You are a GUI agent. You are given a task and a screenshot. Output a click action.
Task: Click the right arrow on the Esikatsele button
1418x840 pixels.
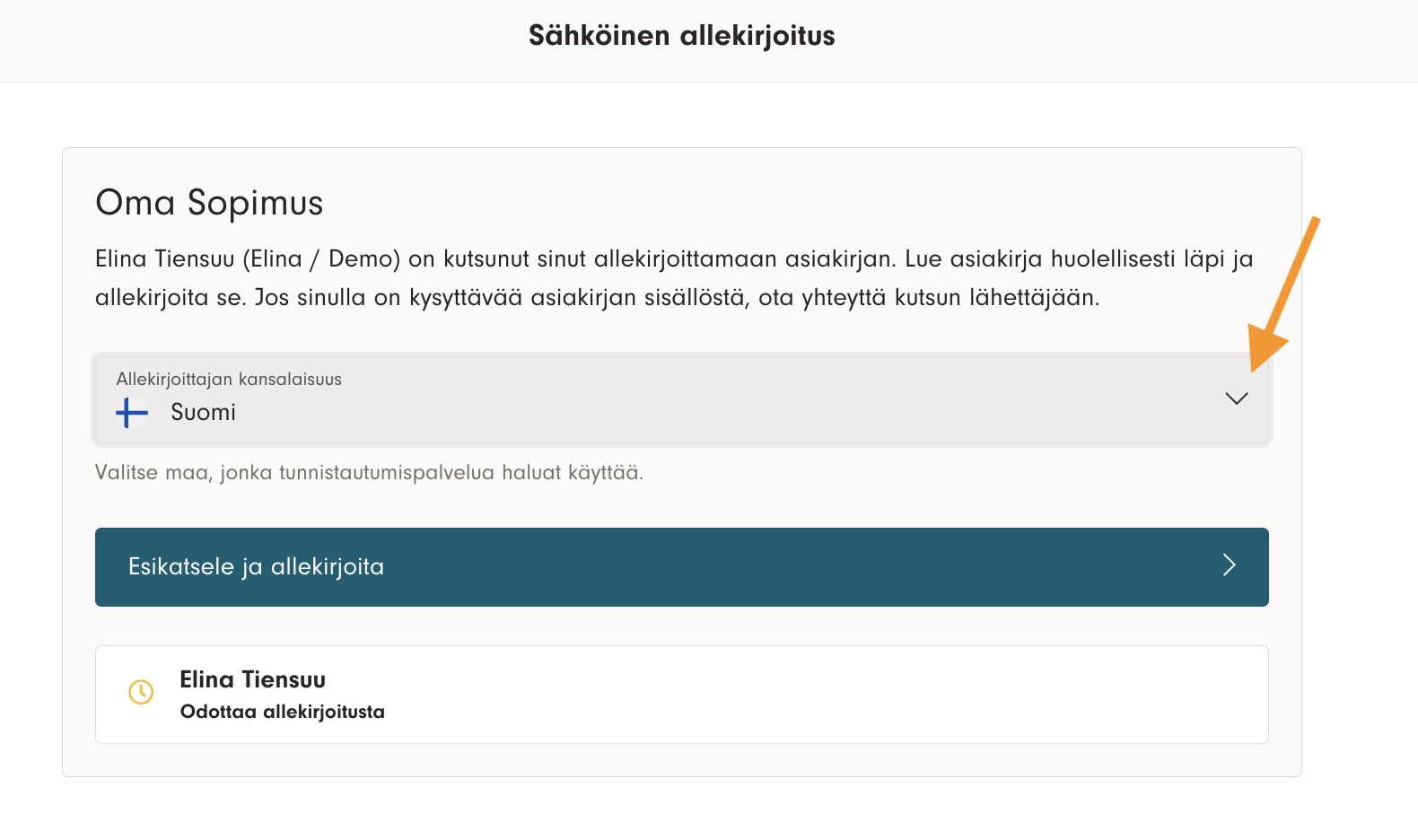1229,565
